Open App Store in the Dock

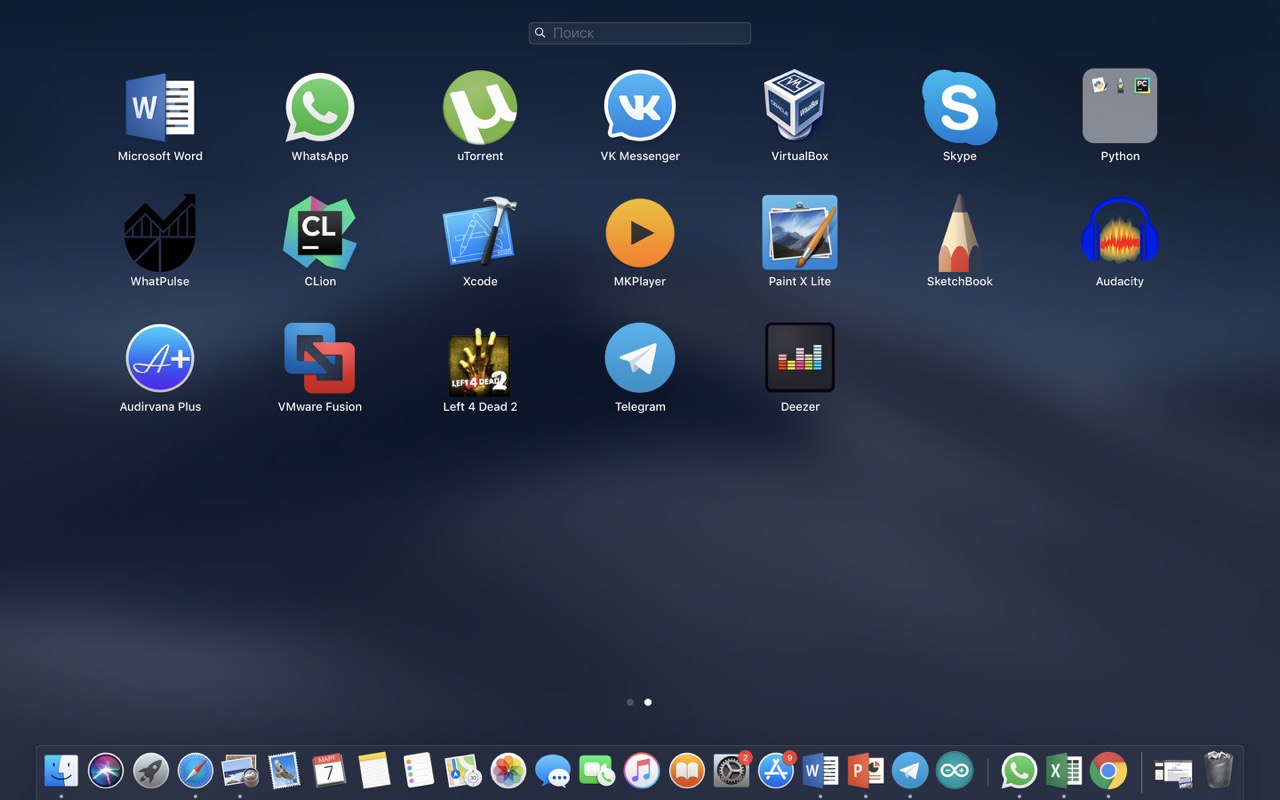776,770
